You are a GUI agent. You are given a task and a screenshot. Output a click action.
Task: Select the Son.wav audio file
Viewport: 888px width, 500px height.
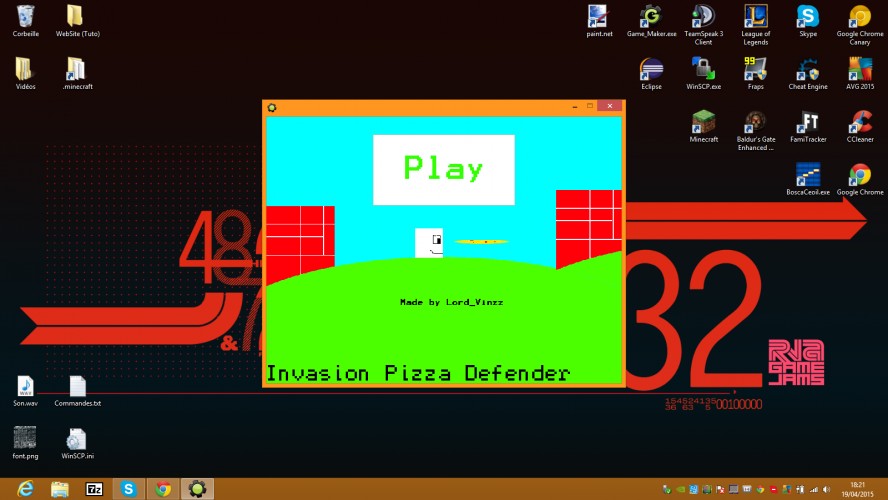(x=25, y=391)
